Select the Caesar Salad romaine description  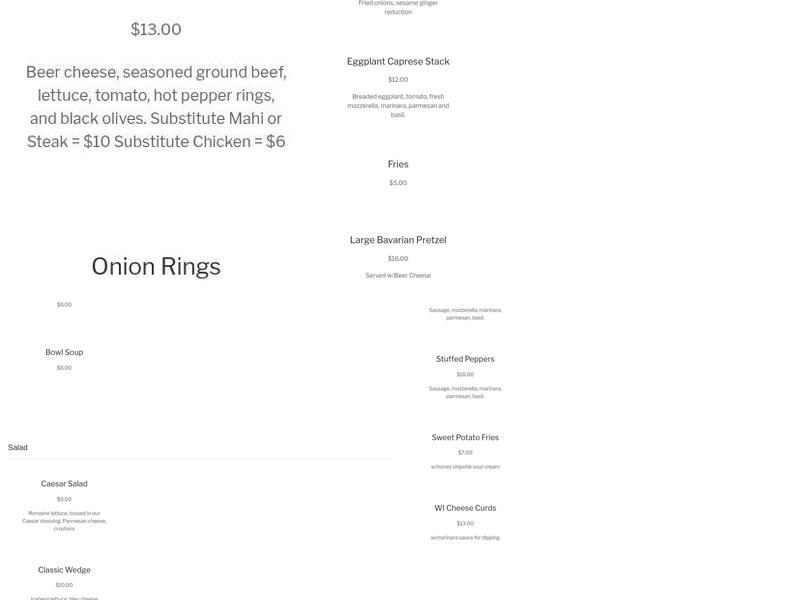[x=64, y=521]
